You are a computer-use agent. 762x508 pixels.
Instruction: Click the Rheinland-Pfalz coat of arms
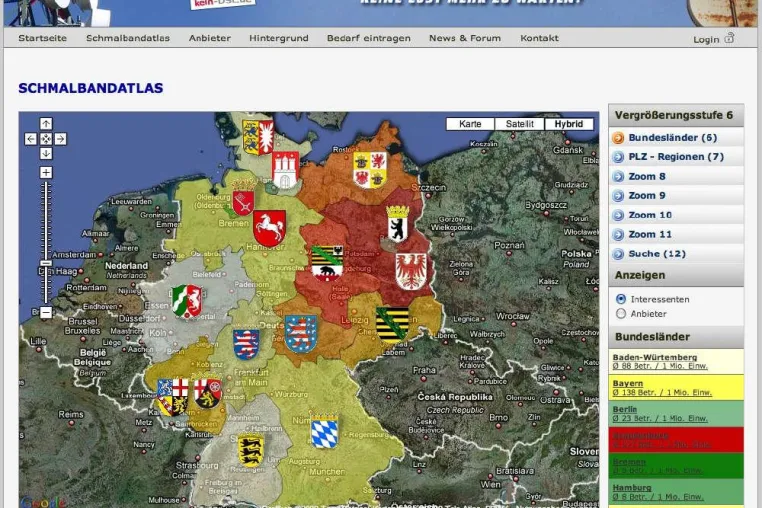click(208, 393)
